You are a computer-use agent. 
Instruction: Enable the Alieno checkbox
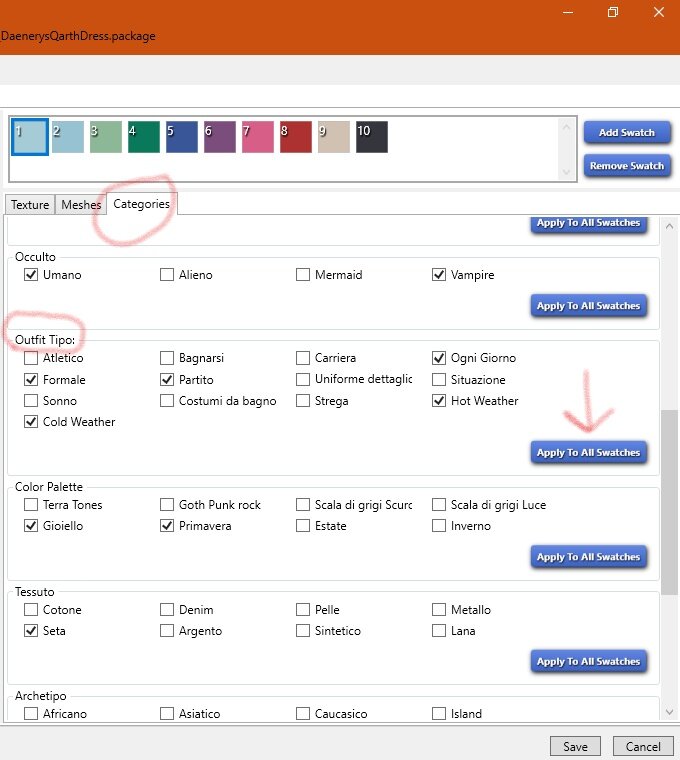pos(167,275)
